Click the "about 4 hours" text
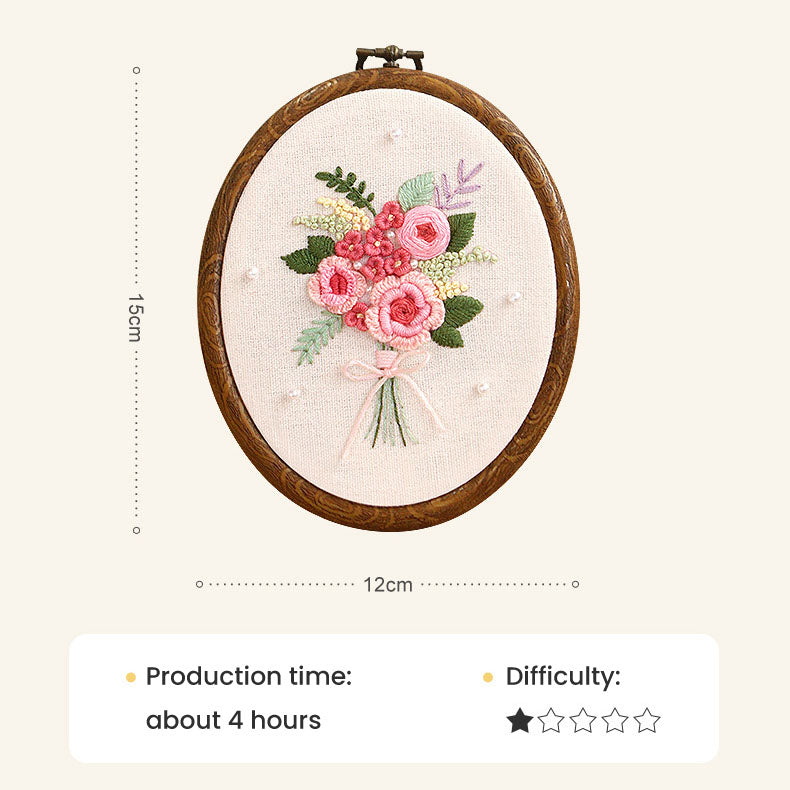This screenshot has width=790, height=790. 233,720
